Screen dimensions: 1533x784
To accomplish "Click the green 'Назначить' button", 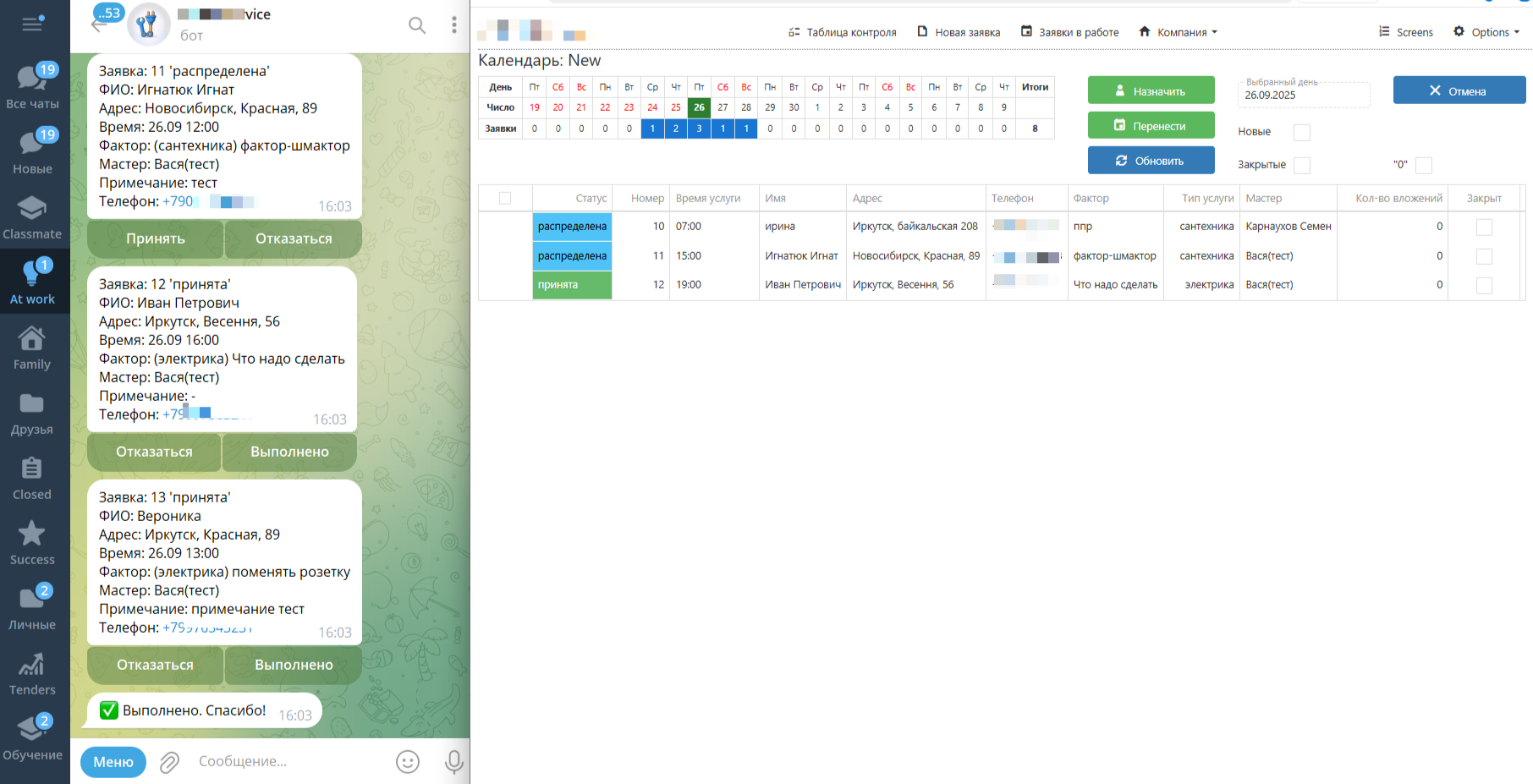I will click(1151, 90).
